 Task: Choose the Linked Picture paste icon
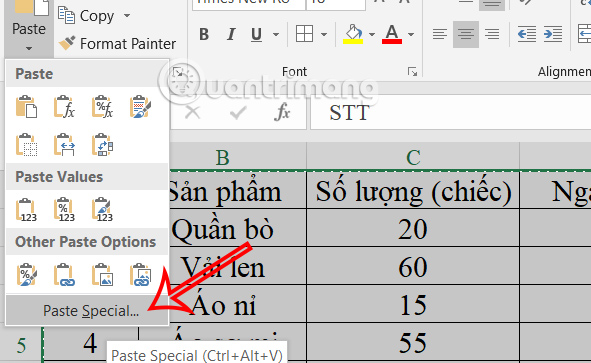tap(141, 274)
